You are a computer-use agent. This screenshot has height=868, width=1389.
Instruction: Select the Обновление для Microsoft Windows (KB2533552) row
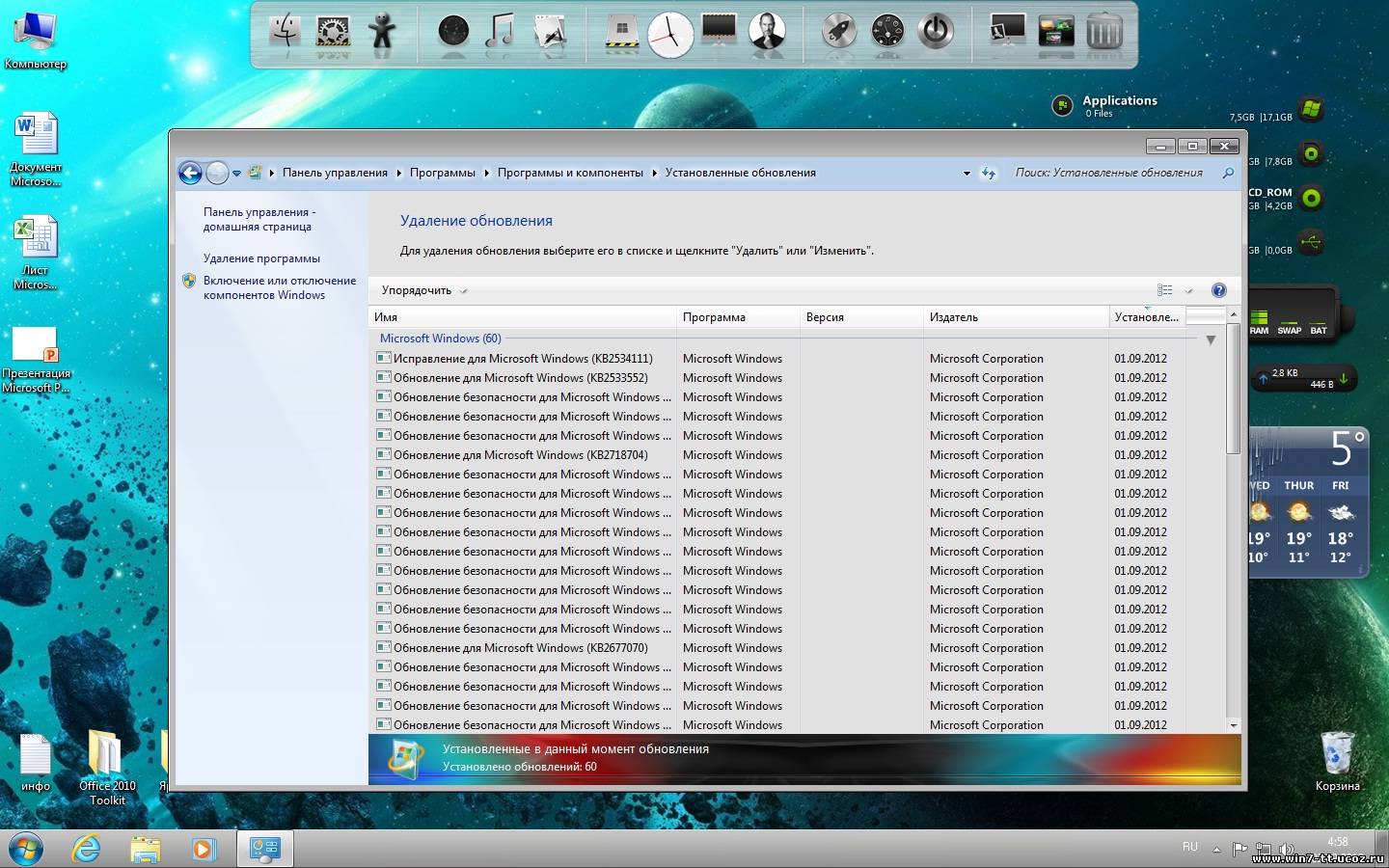pyautogui.click(x=778, y=377)
